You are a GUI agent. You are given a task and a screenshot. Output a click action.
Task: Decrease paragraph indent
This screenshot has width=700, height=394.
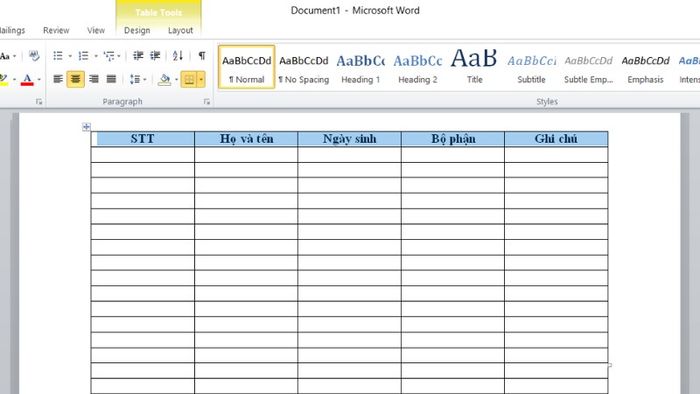point(138,56)
